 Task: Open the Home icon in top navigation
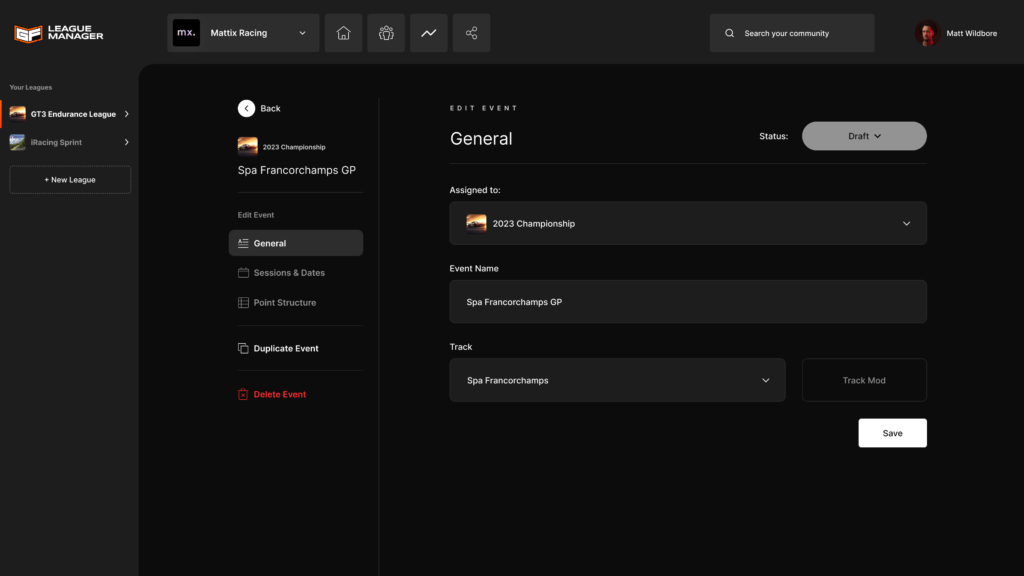(x=343, y=33)
